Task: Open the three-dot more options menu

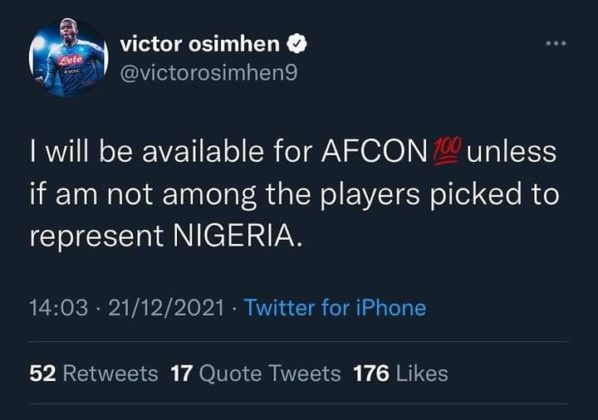Action: (556, 43)
